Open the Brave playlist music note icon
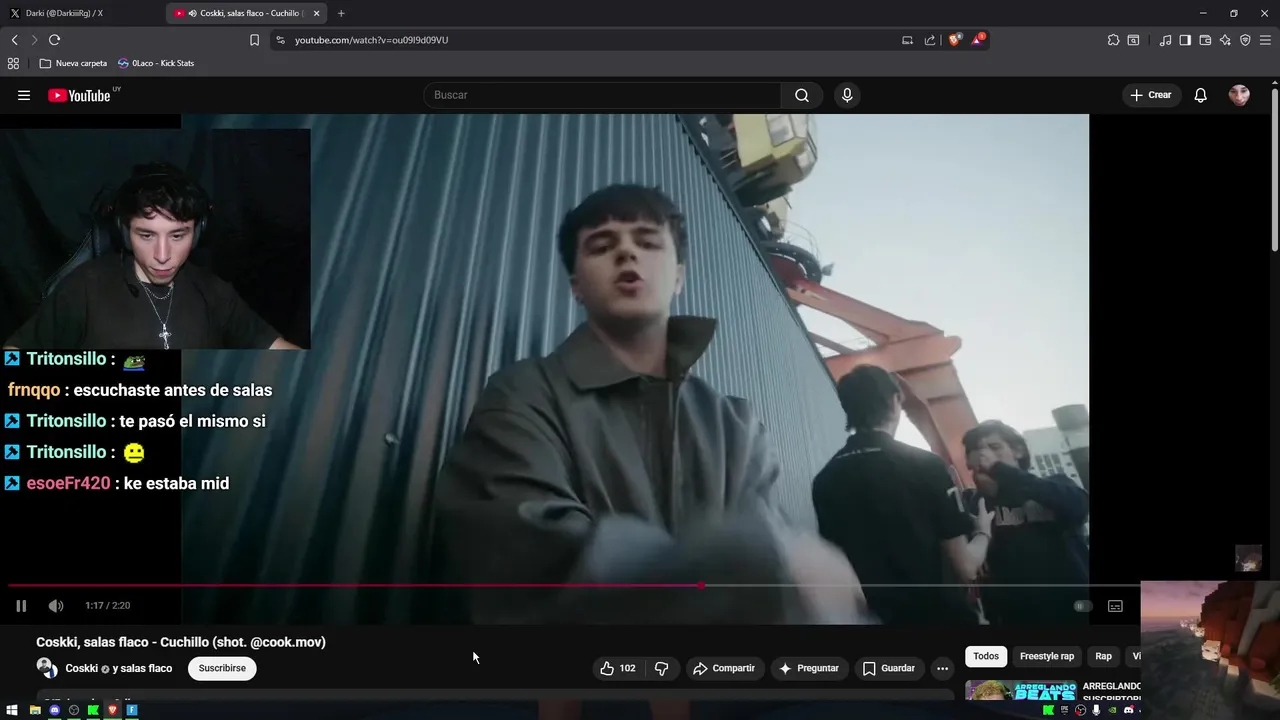 [1165, 40]
